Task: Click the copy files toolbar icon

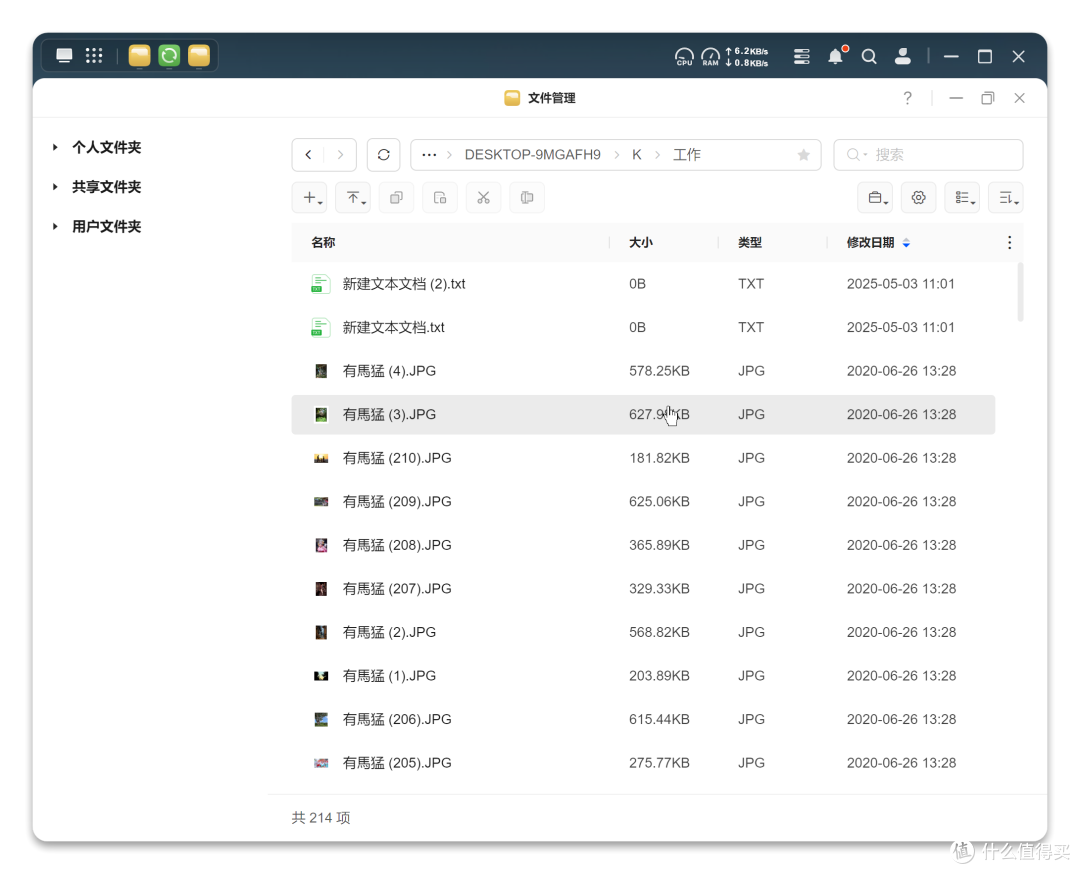Action: click(396, 198)
